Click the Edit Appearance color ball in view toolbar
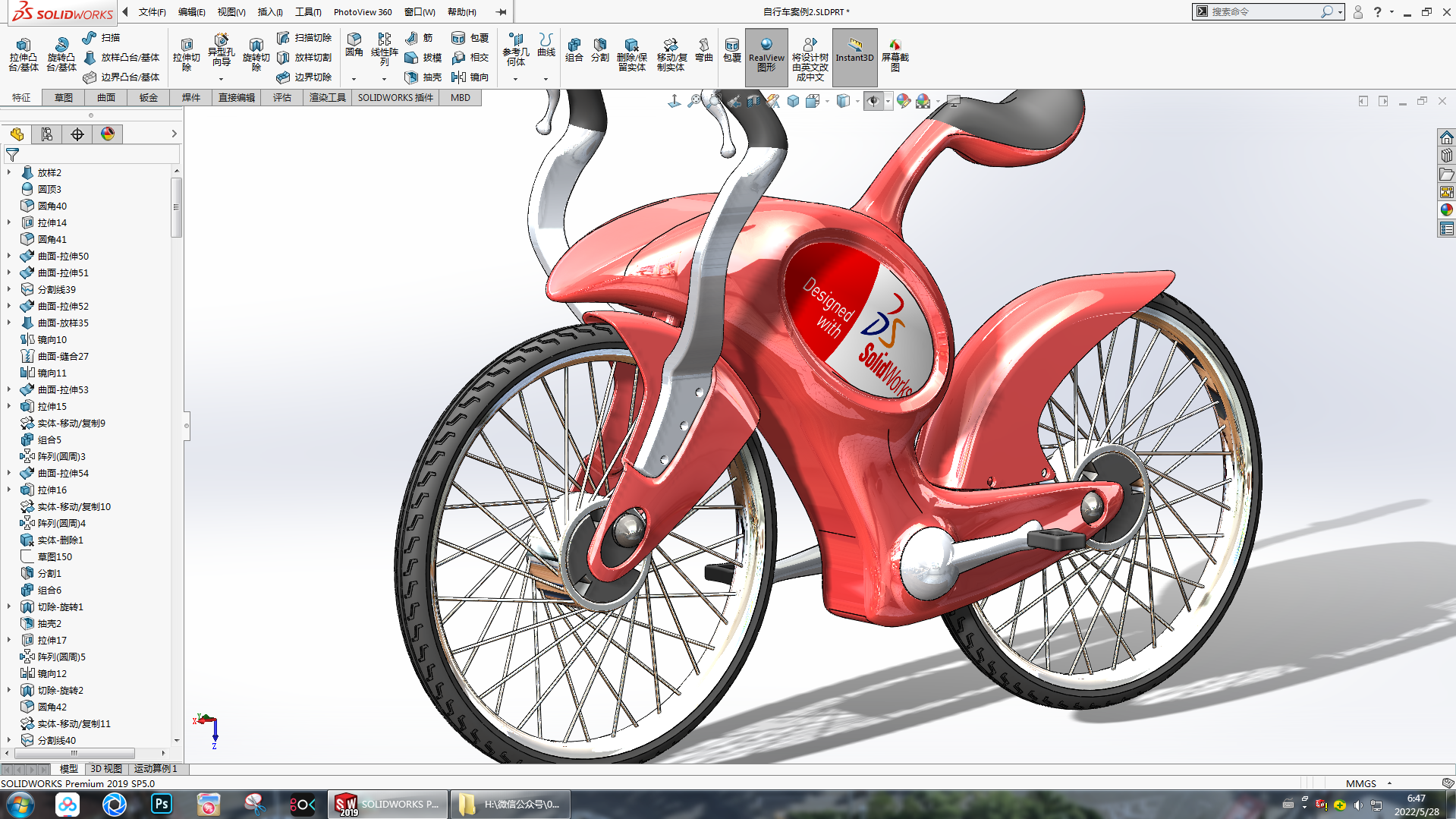 tap(903, 101)
